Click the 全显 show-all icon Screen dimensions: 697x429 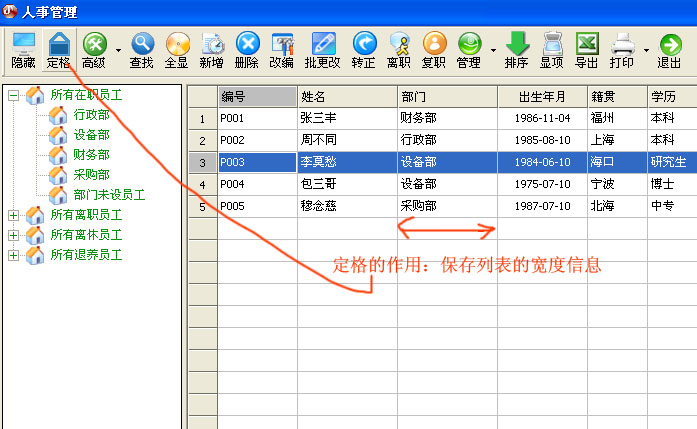click(177, 50)
